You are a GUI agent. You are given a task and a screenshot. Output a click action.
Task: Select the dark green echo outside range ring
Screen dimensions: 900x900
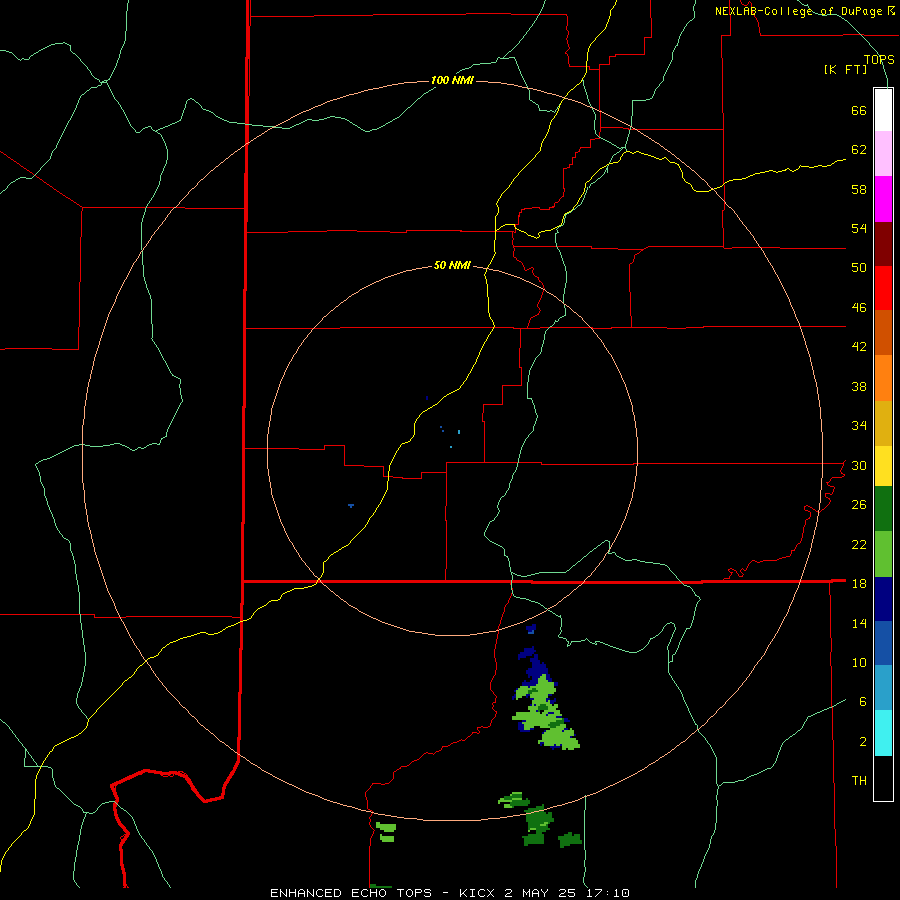tap(538, 825)
